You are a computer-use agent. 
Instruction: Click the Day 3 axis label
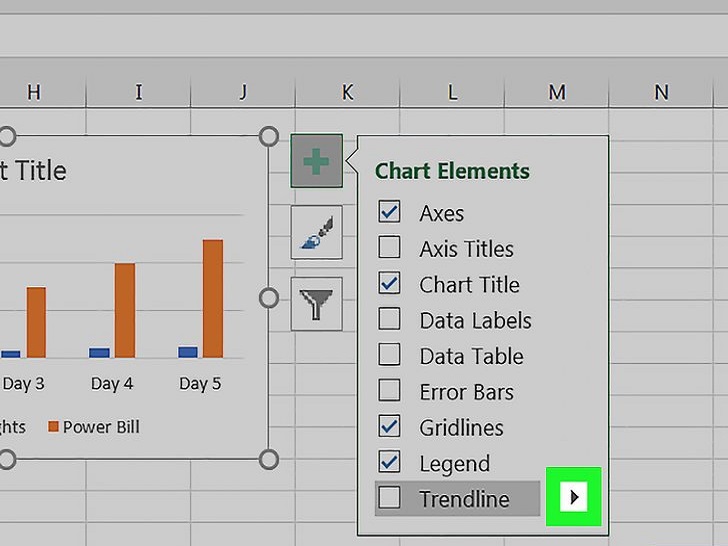pyautogui.click(x=23, y=384)
